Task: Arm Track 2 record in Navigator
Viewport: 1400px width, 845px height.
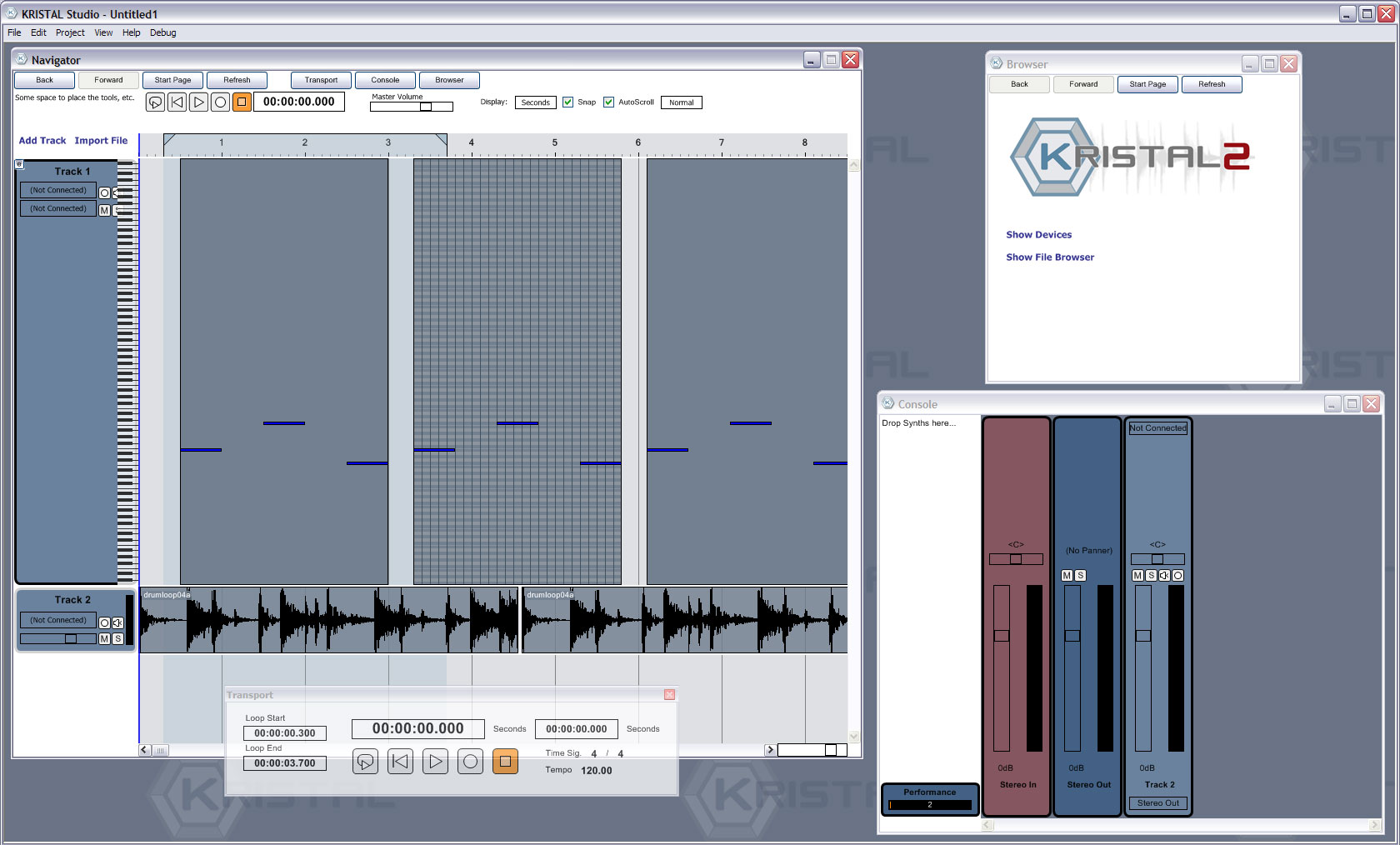Action: tap(104, 623)
